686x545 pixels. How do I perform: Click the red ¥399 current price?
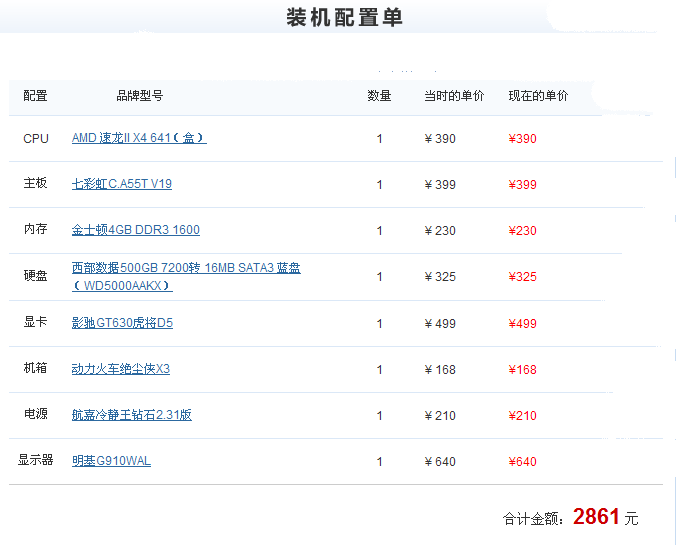[x=522, y=185]
